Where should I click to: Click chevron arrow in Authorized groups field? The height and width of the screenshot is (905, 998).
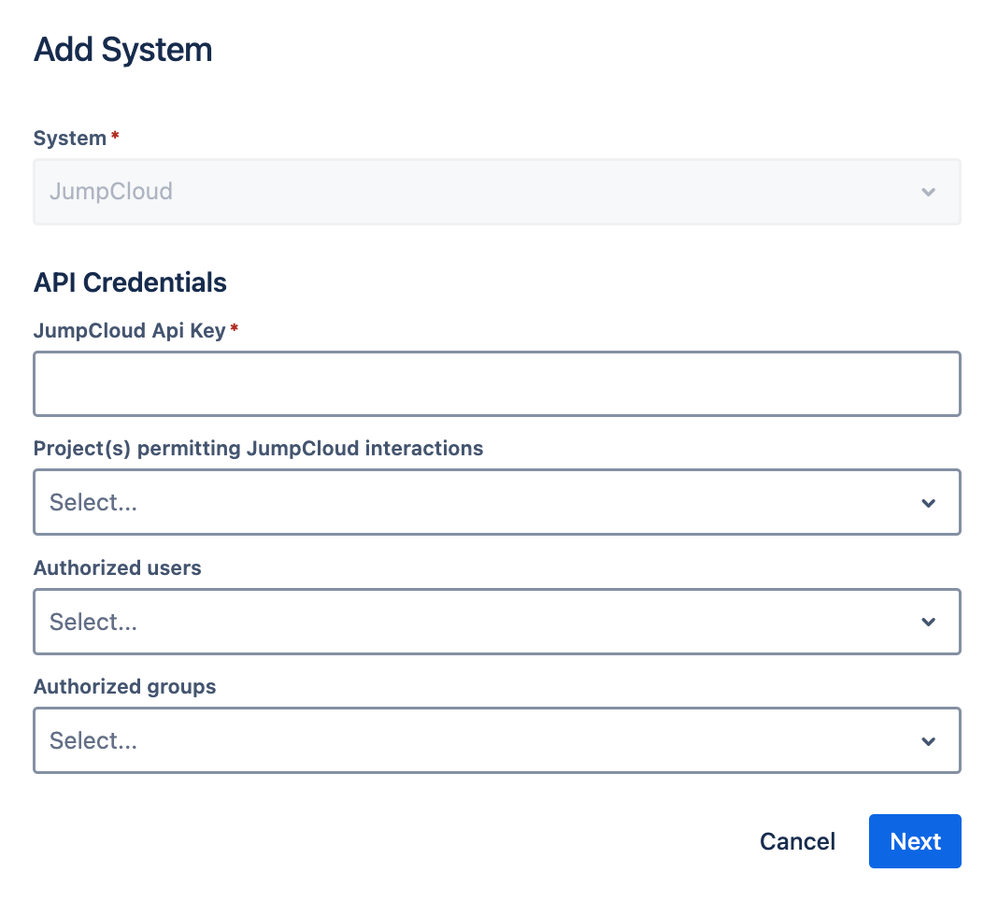(929, 741)
